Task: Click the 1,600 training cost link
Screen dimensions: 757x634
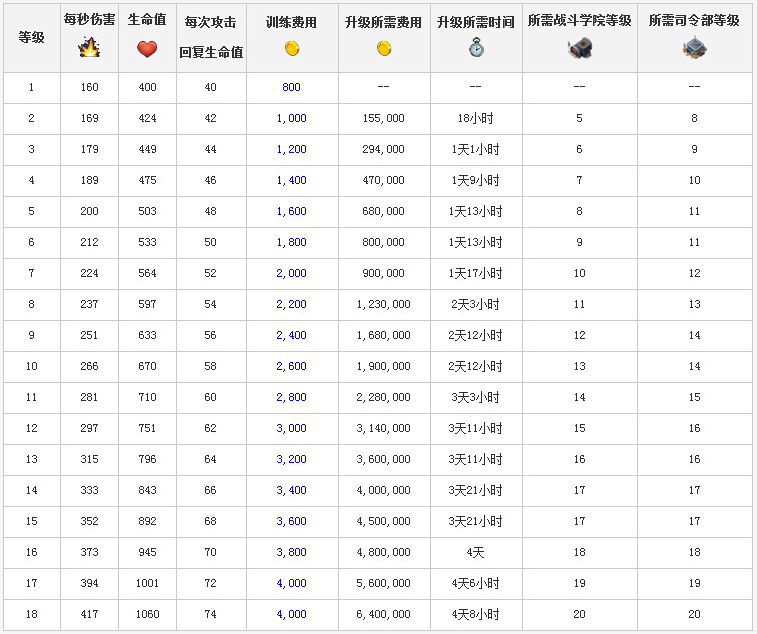Action: click(291, 212)
